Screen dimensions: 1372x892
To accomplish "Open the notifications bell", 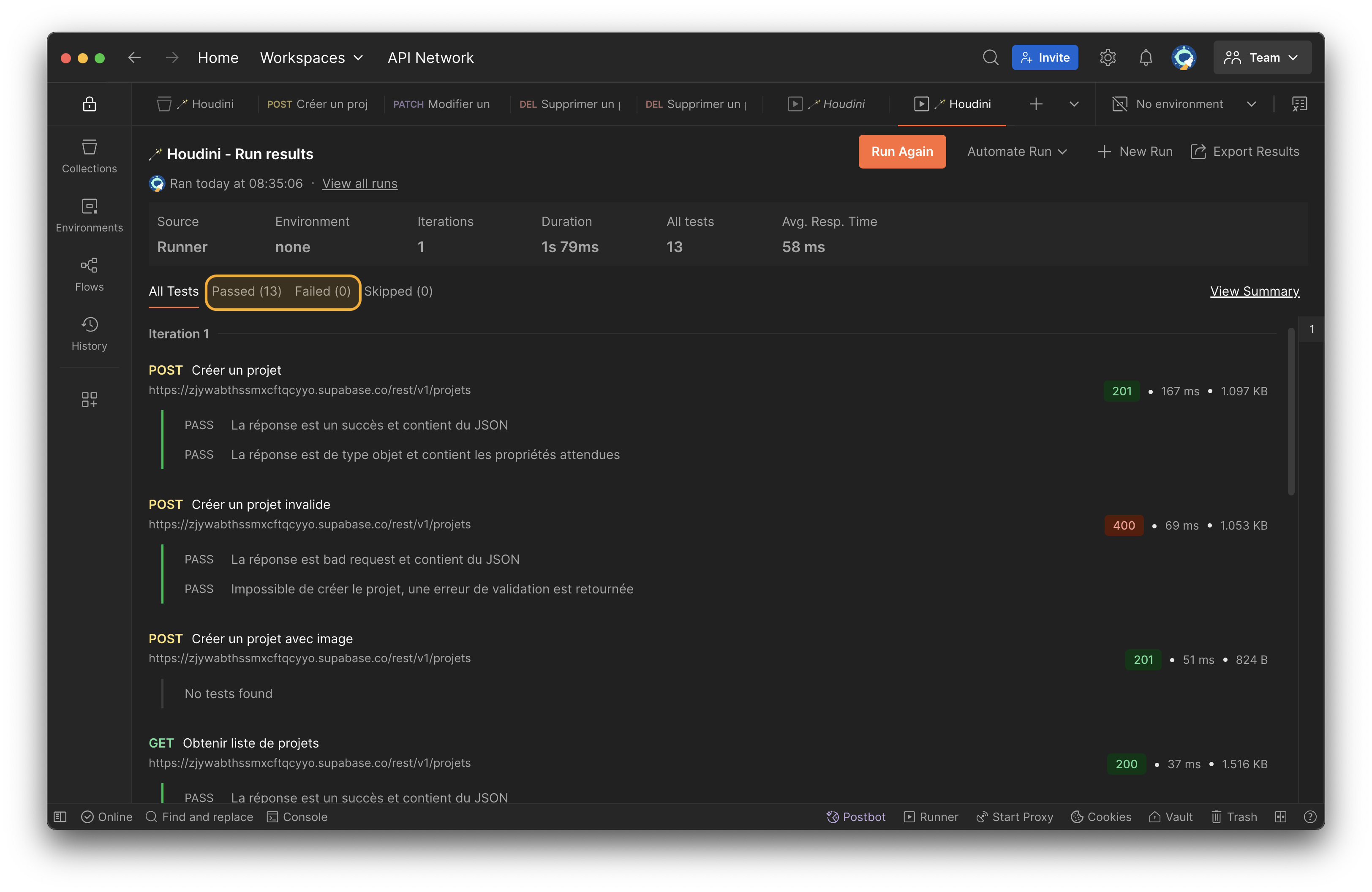I will tap(1146, 57).
